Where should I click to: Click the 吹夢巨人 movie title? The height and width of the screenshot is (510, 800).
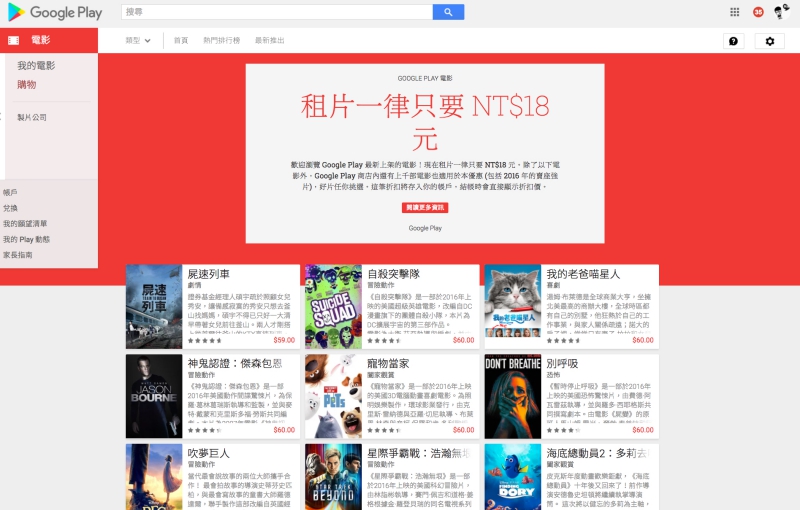(209, 453)
